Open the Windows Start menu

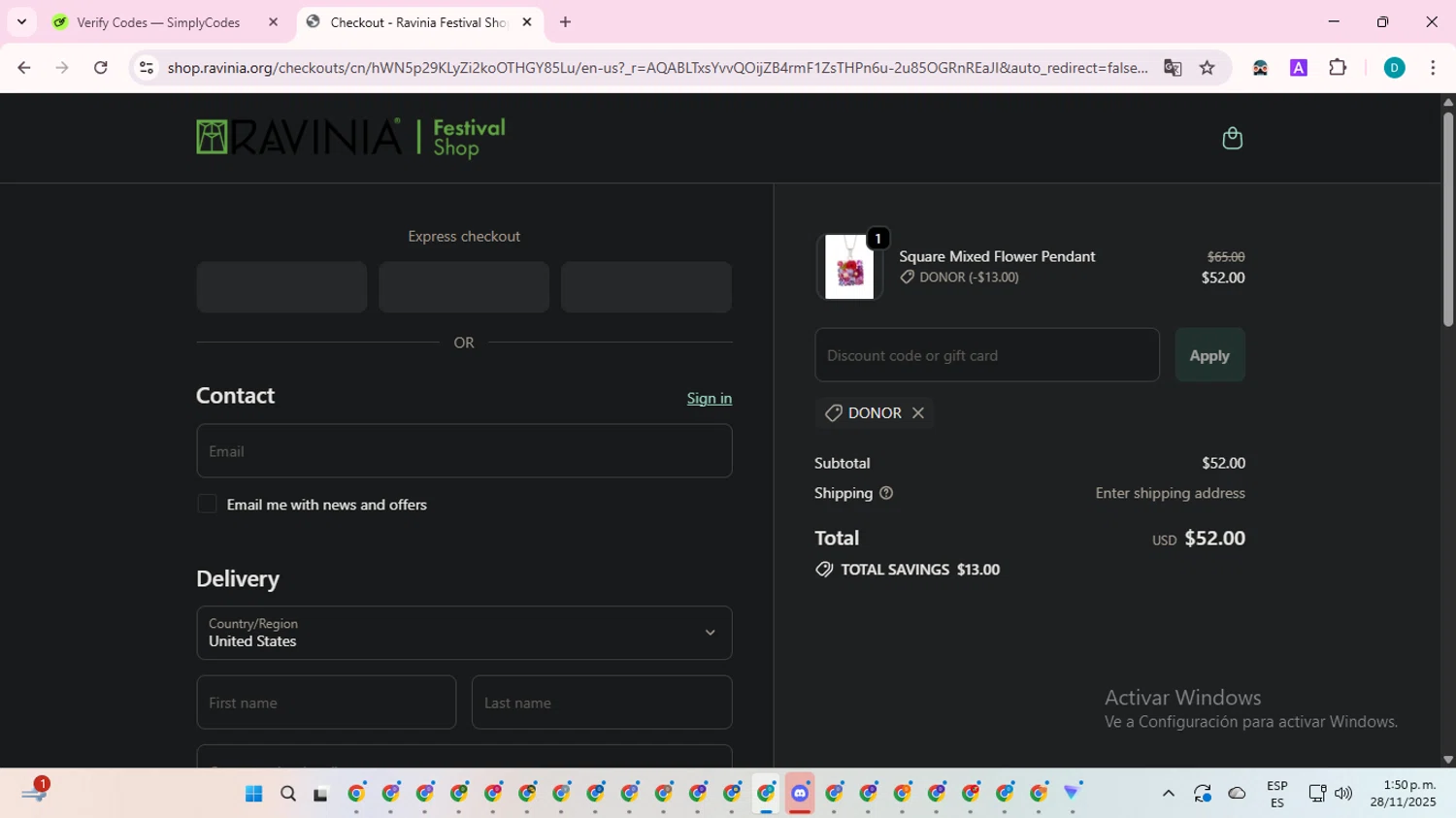(x=254, y=794)
